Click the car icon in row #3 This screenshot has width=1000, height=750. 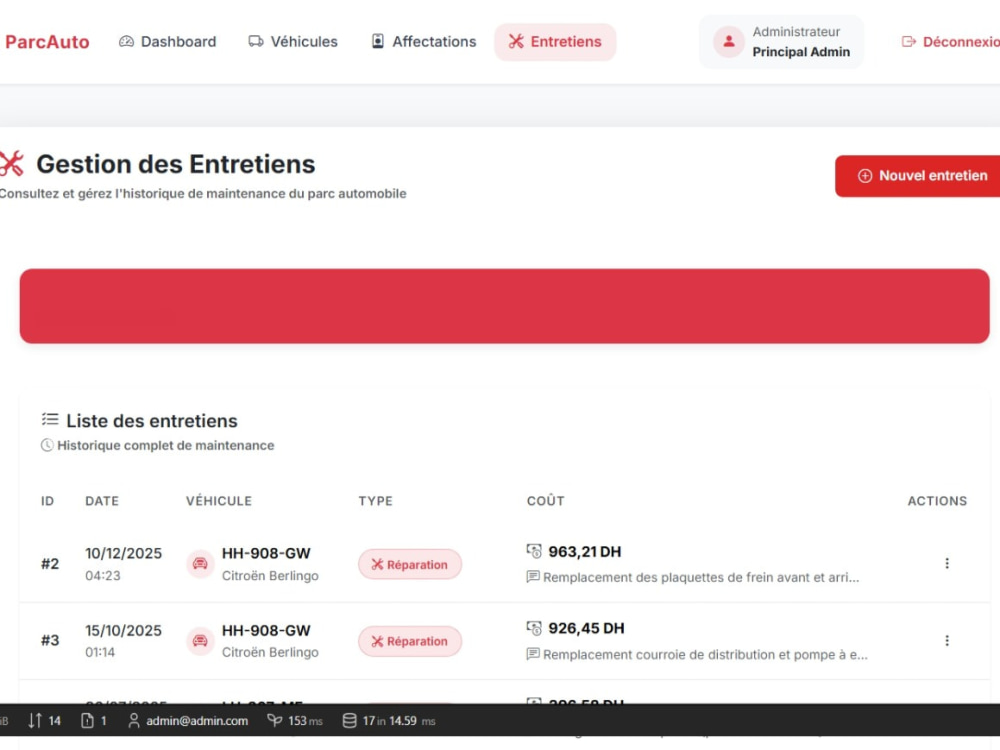click(x=200, y=640)
